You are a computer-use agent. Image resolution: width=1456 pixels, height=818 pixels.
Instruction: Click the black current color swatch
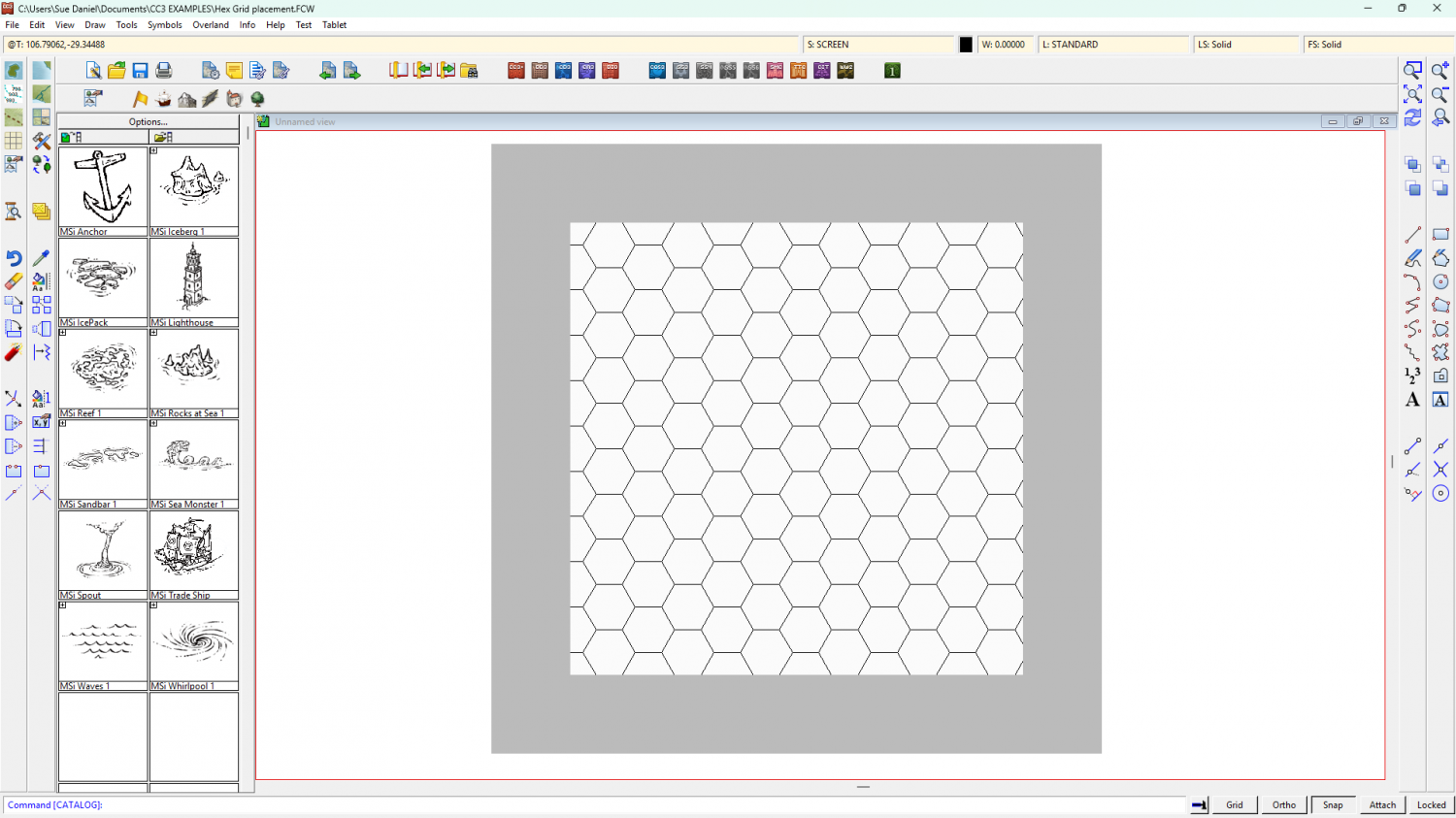[x=966, y=45]
